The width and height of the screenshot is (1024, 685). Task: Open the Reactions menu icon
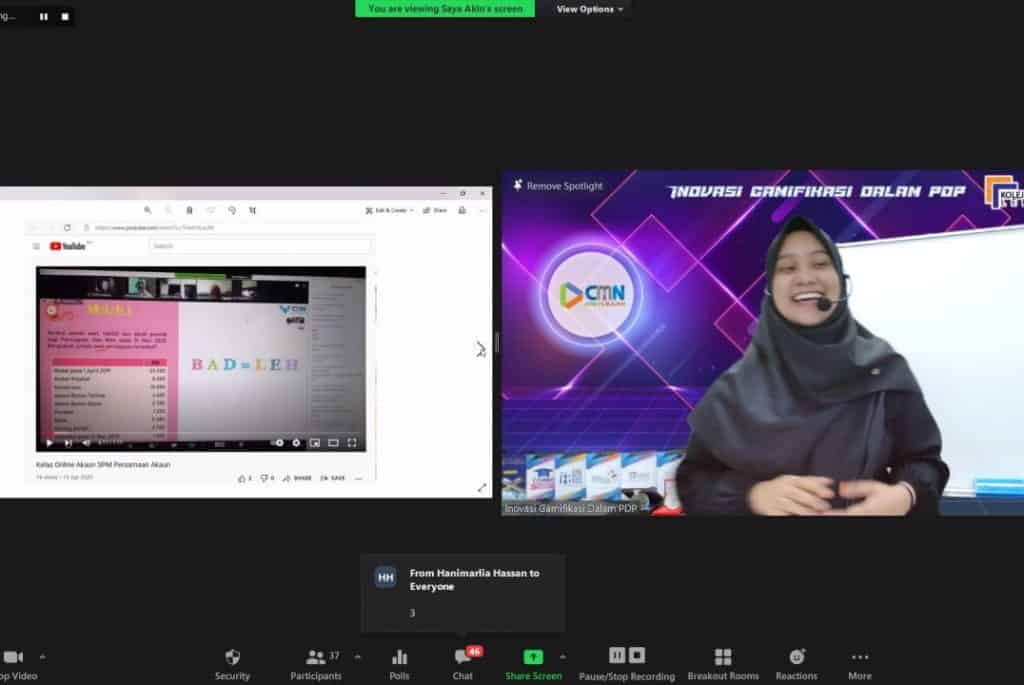(x=796, y=658)
